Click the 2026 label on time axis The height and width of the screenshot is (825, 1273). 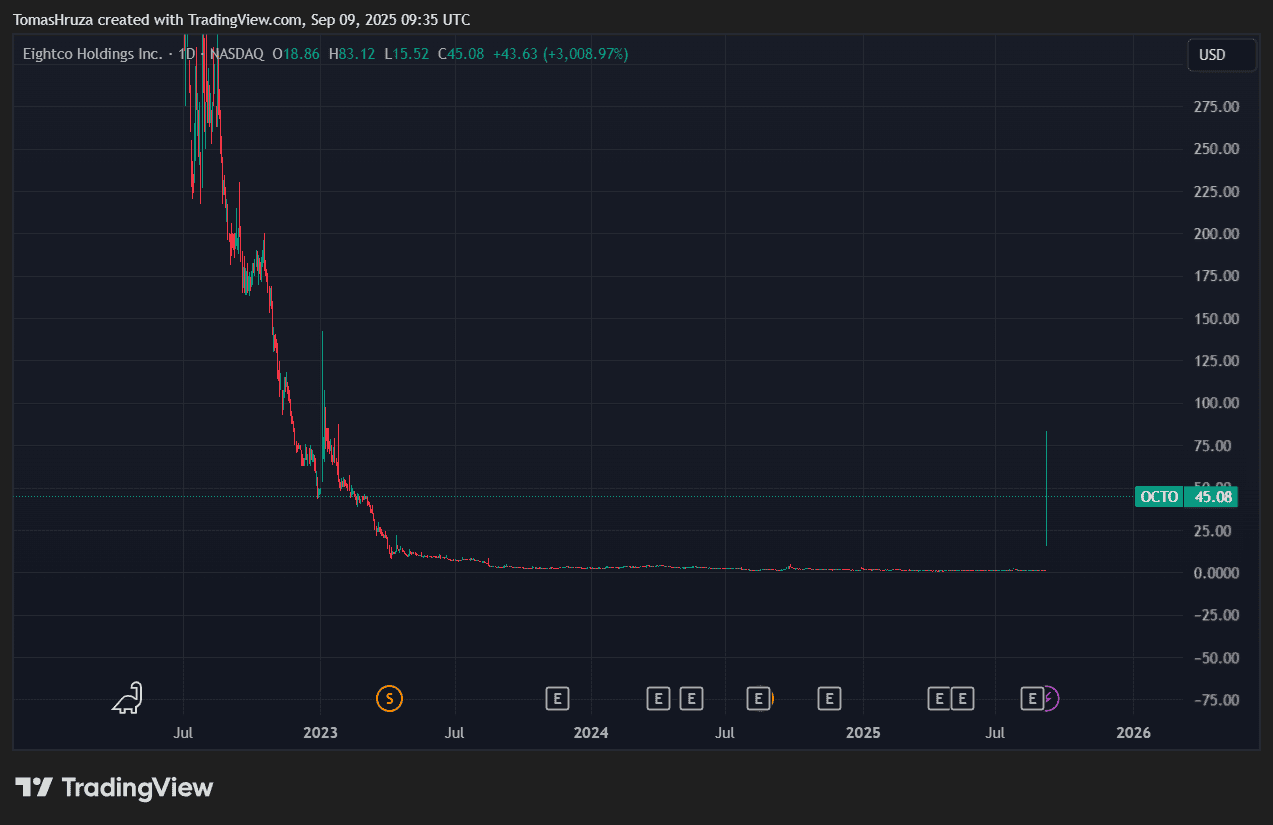point(1133,733)
